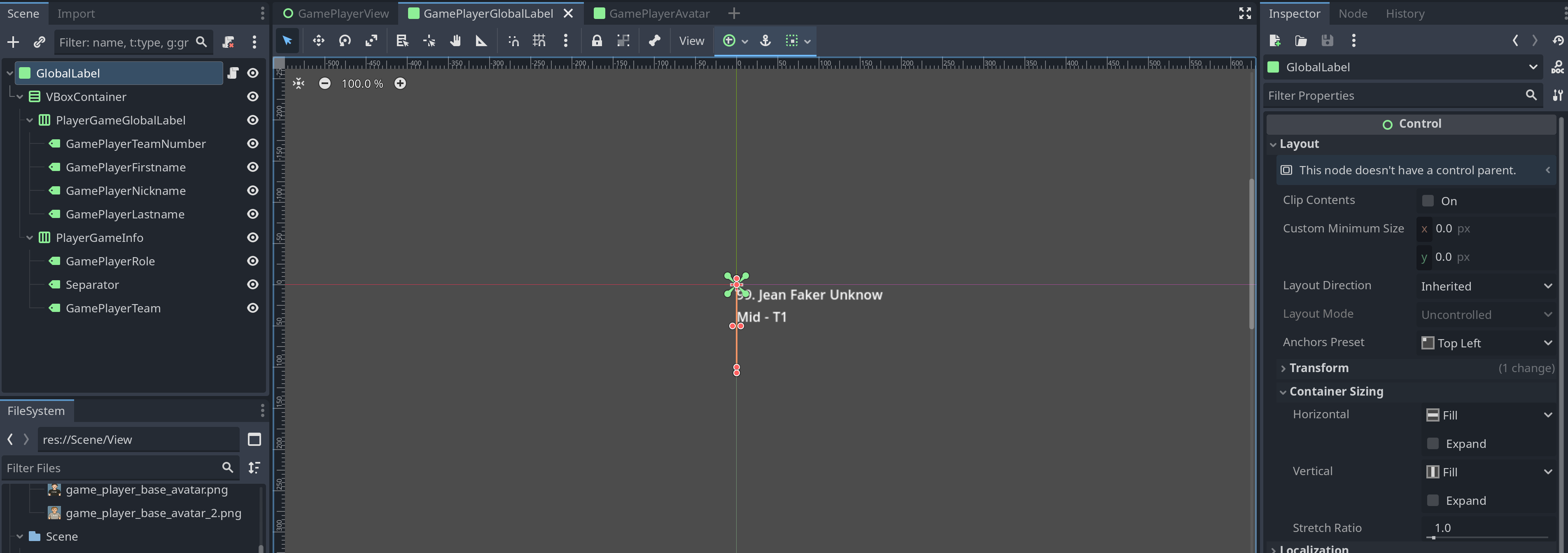Lock the selected node
This screenshot has width=1568, height=553.
[597, 41]
